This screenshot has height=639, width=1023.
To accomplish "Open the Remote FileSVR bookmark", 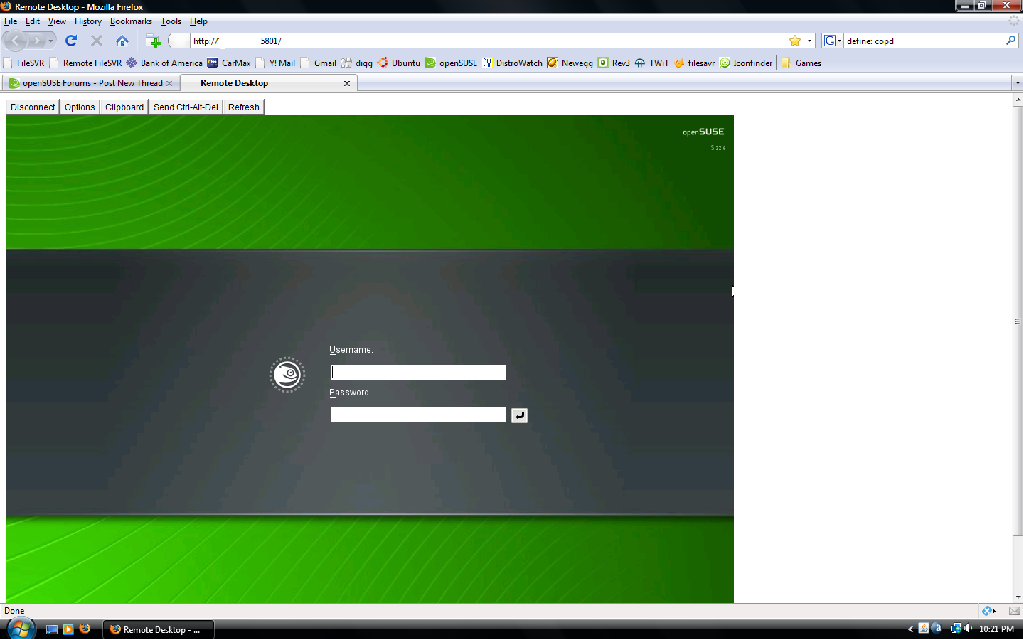I will pyautogui.click(x=85, y=63).
